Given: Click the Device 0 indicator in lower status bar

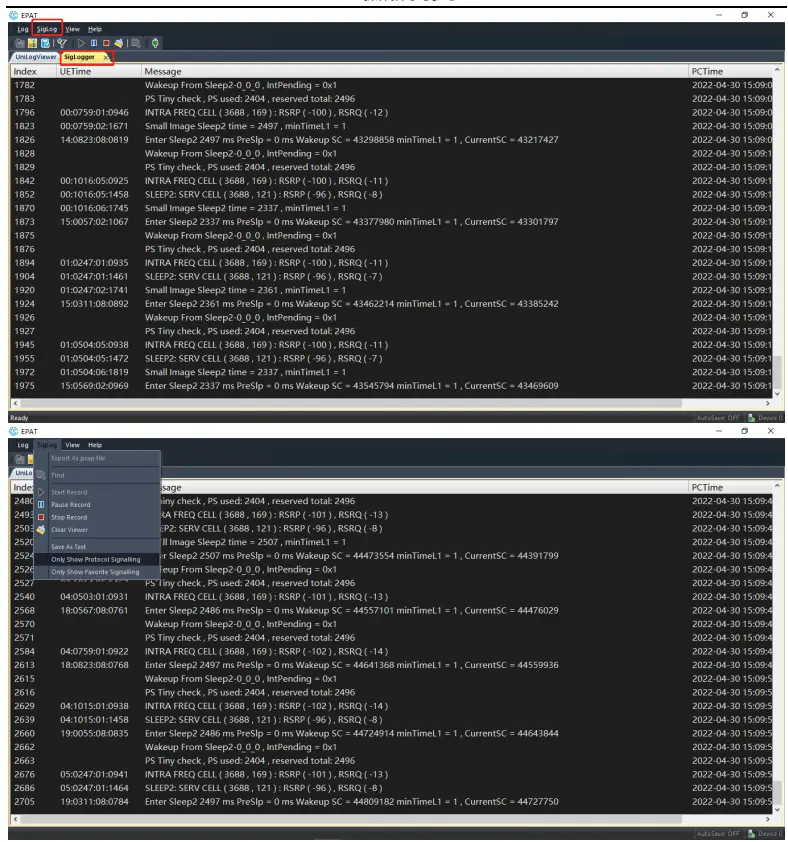Looking at the screenshot, I should point(765,834).
